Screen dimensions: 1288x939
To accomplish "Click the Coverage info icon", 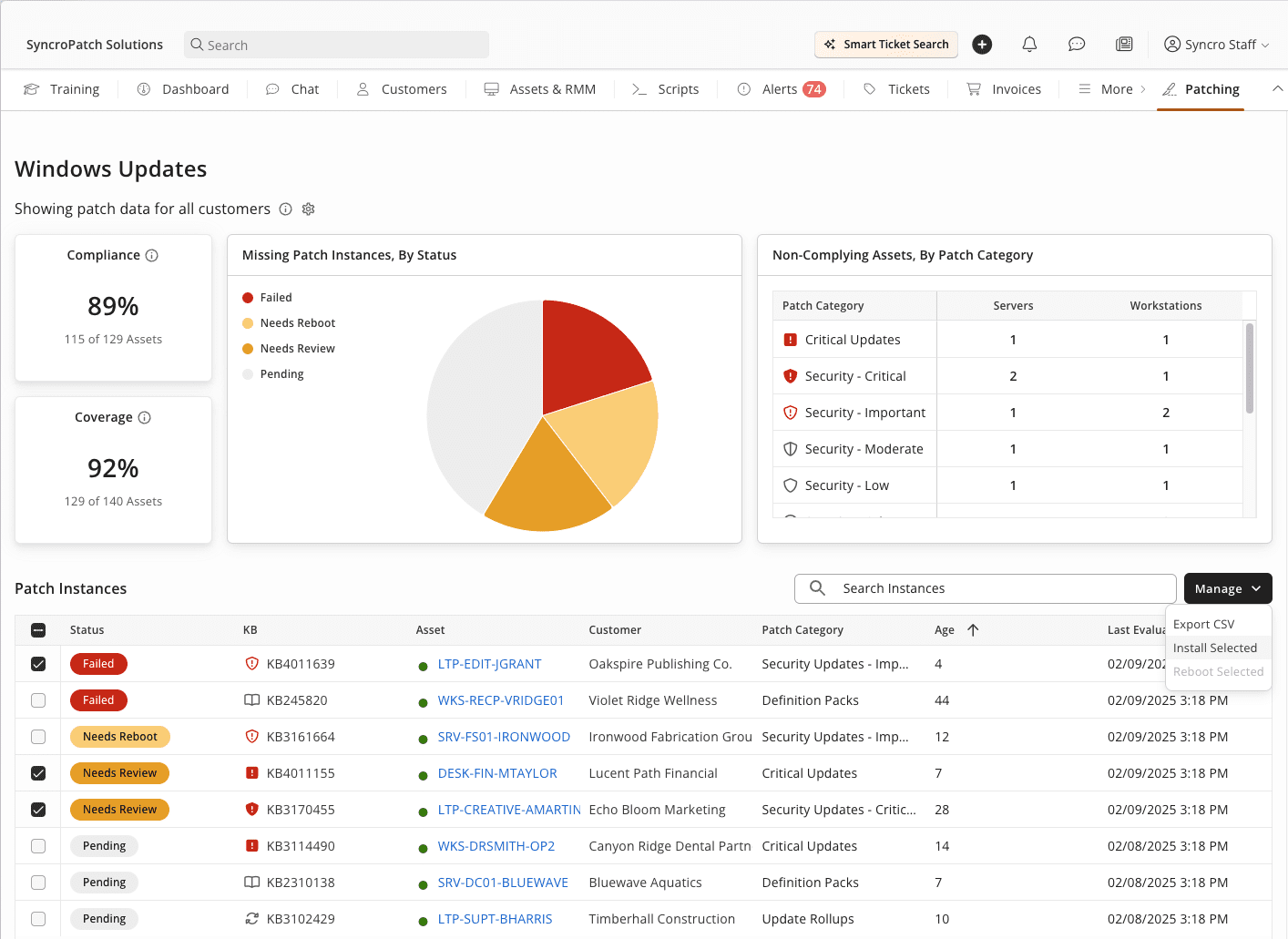I will [x=144, y=417].
